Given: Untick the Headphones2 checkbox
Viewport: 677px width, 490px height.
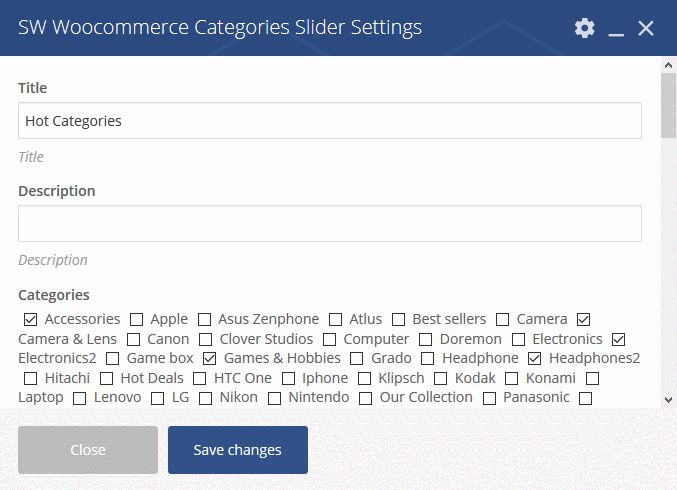Looking at the screenshot, I should (535, 358).
